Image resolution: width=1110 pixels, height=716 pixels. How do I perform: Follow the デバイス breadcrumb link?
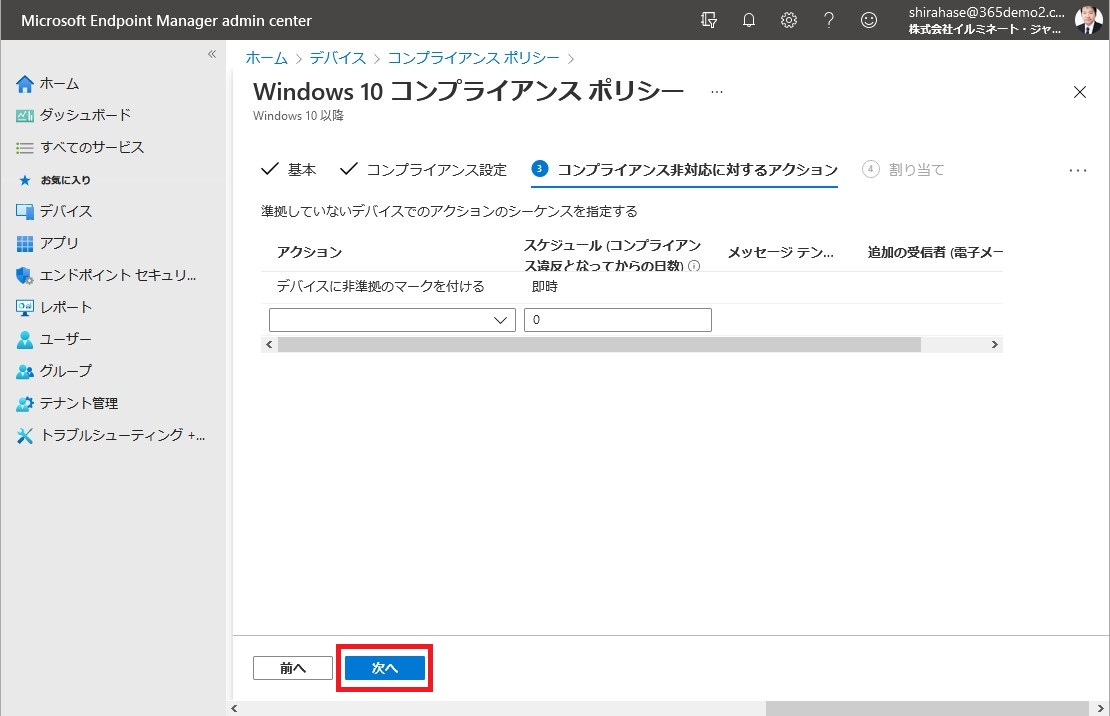tap(338, 58)
